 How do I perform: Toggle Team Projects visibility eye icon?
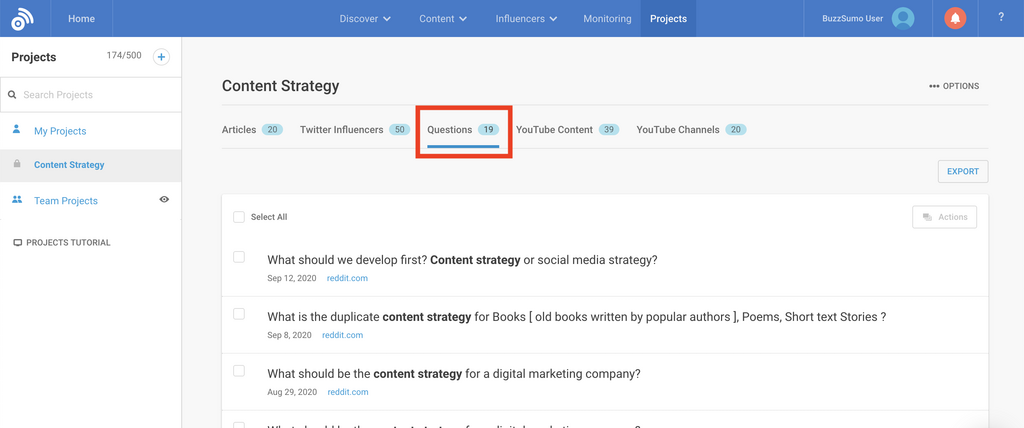pyautogui.click(x=164, y=200)
